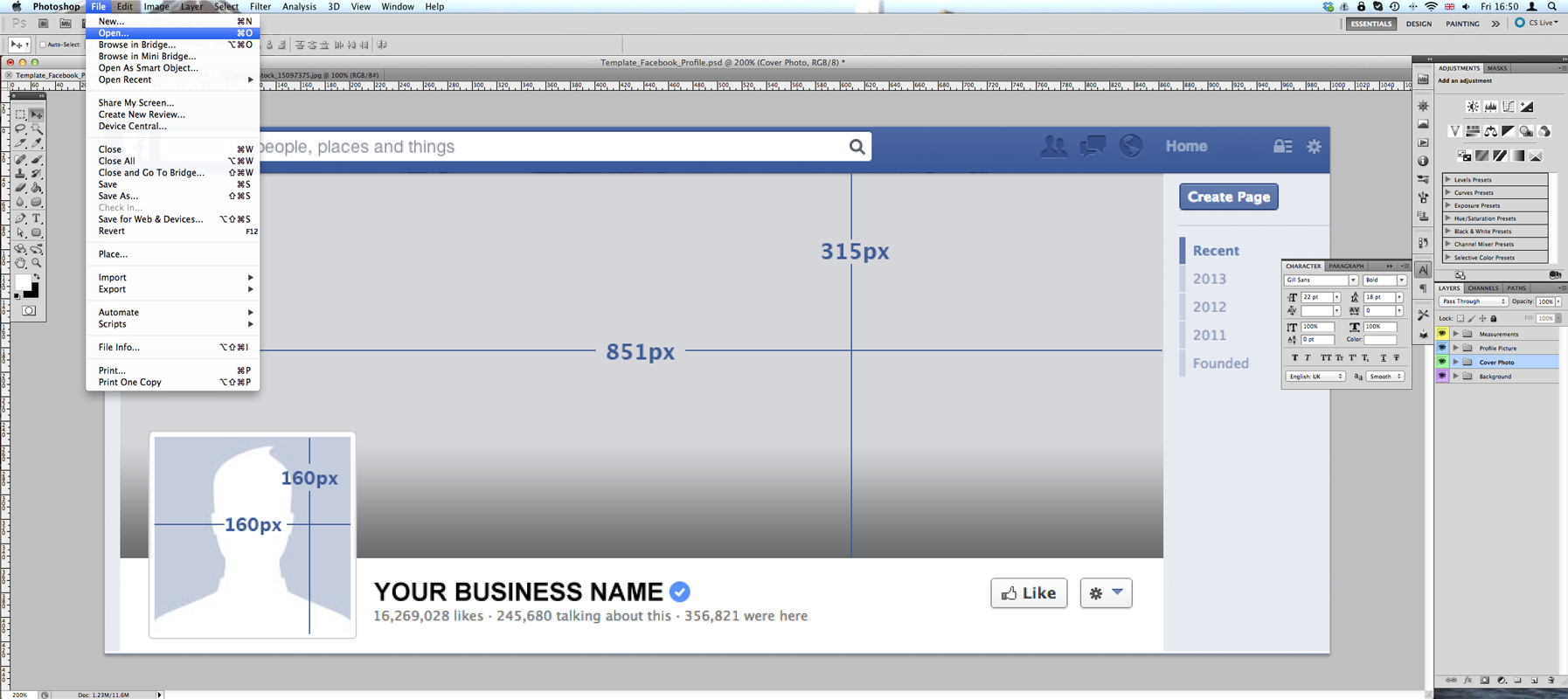Add a Black & White adjustment icon
This screenshot has width=1568, height=699.
click(x=1508, y=131)
